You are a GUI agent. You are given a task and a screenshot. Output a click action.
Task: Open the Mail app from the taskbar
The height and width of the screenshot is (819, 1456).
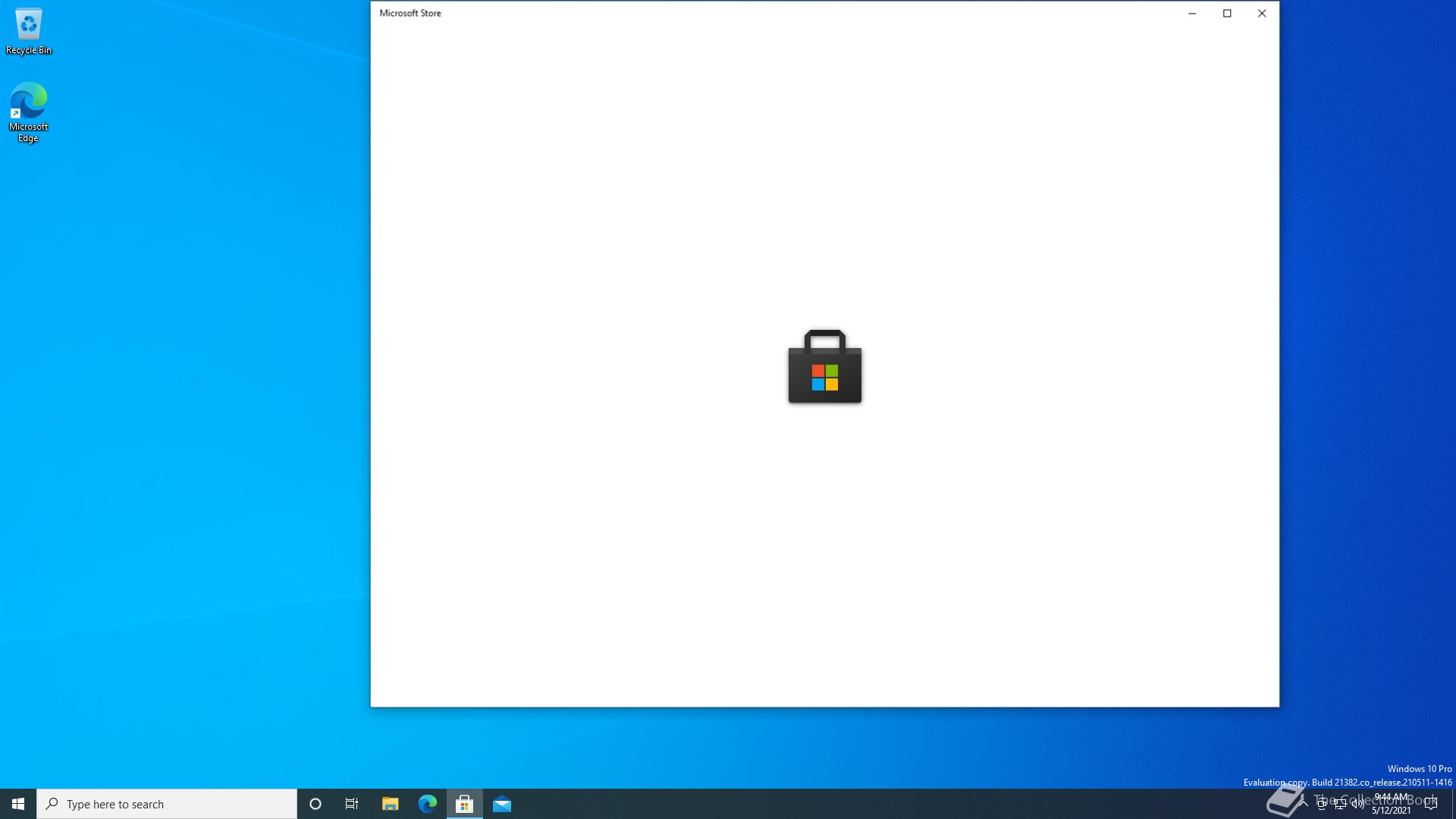502,804
